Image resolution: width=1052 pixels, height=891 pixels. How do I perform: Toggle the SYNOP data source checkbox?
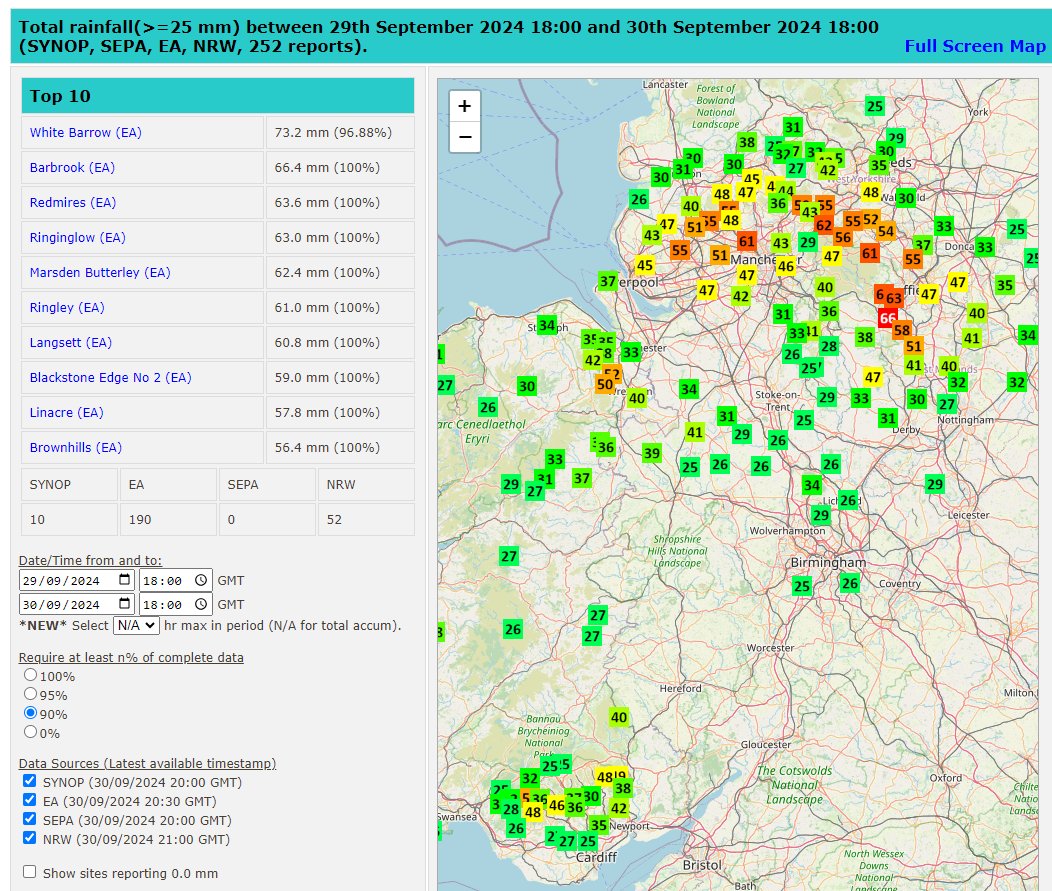(x=29, y=780)
